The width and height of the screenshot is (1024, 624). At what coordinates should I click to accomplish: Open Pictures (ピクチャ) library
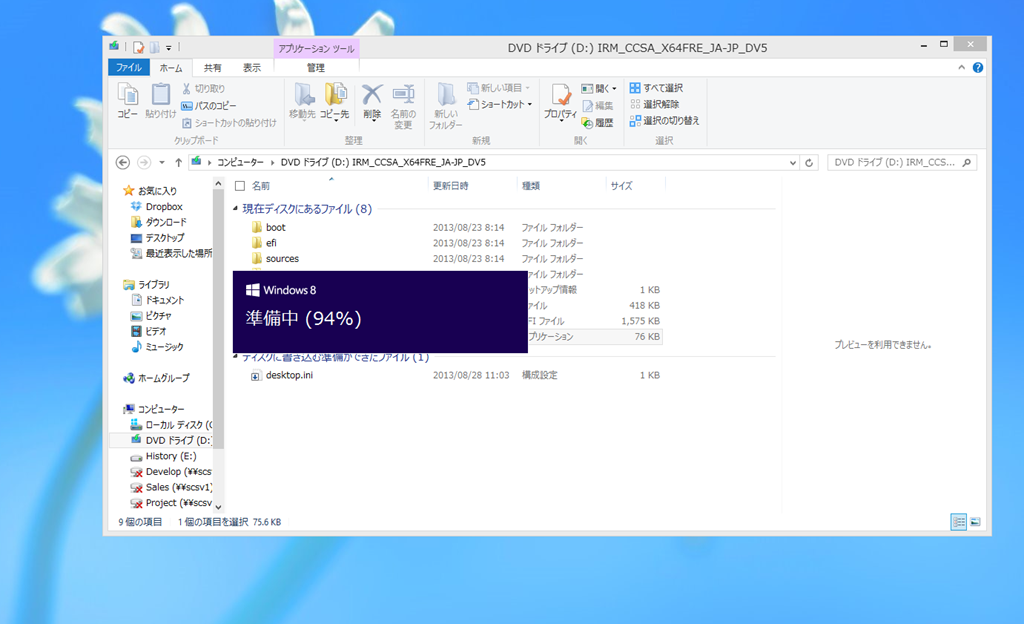[159, 316]
